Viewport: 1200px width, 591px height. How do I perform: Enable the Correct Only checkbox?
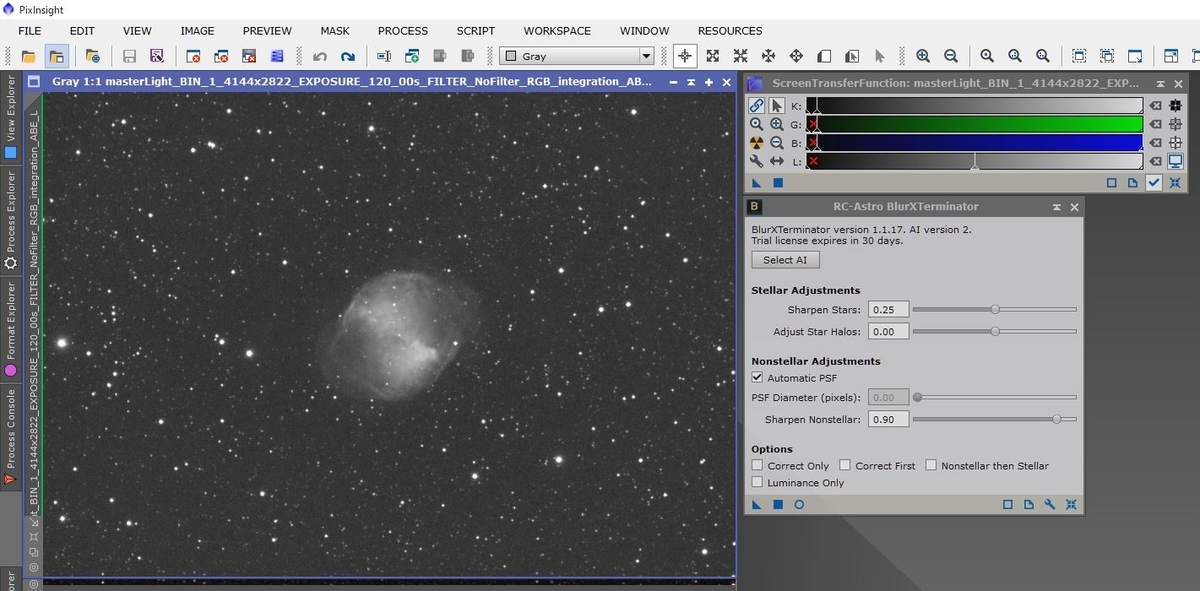(757, 466)
